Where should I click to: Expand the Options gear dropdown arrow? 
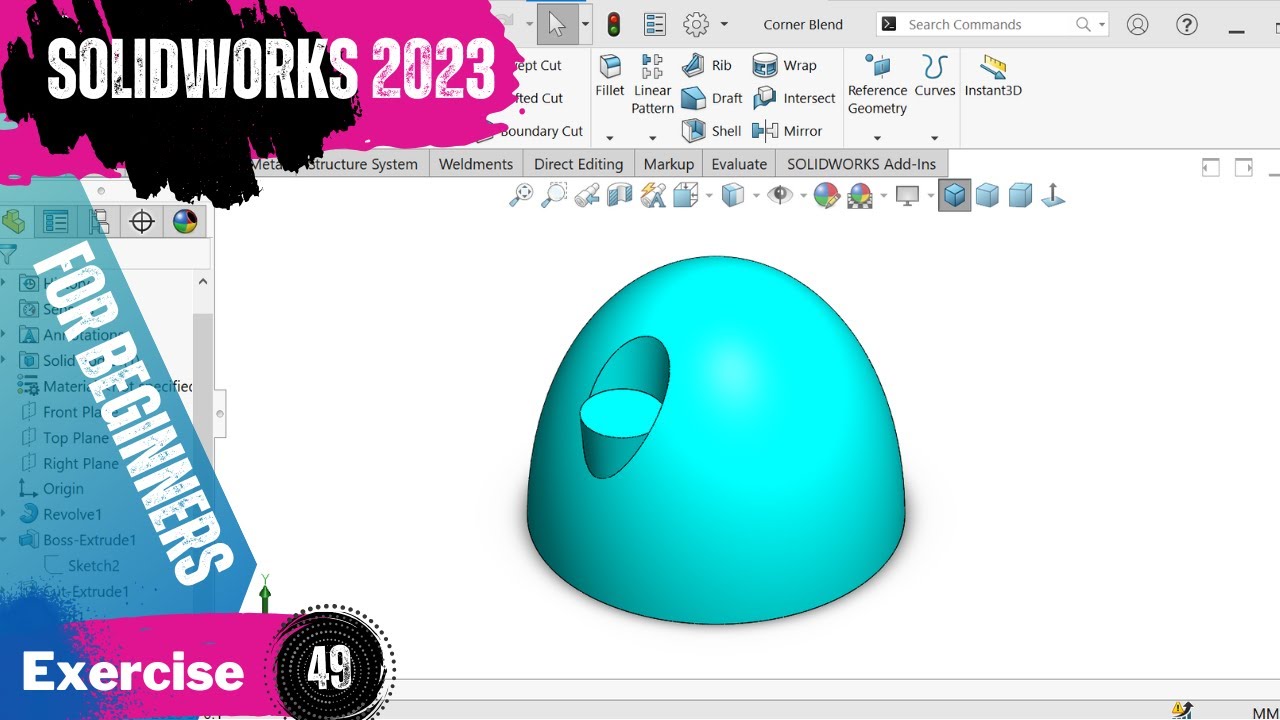724,24
